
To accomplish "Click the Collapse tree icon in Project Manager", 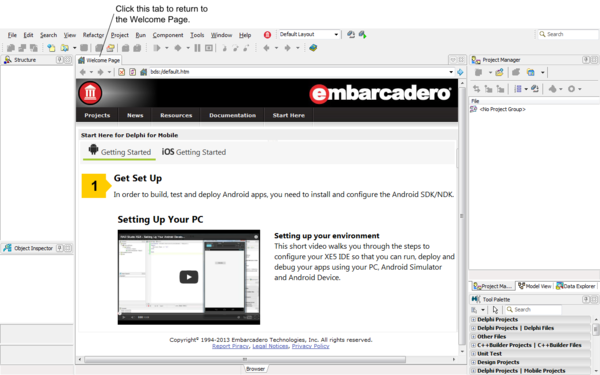I will click(x=500, y=89).
